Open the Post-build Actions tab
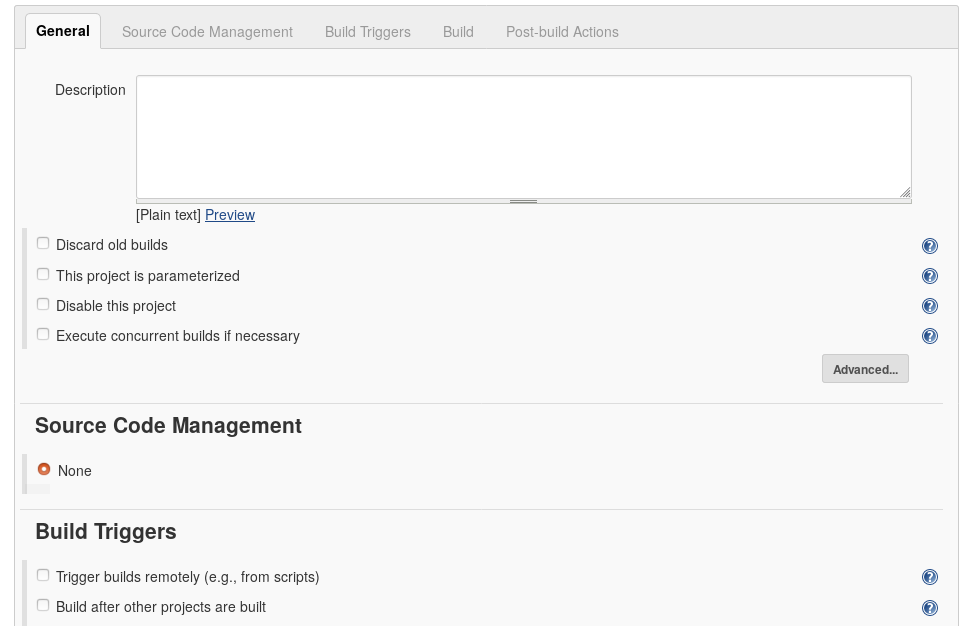967x626 pixels. click(x=562, y=32)
